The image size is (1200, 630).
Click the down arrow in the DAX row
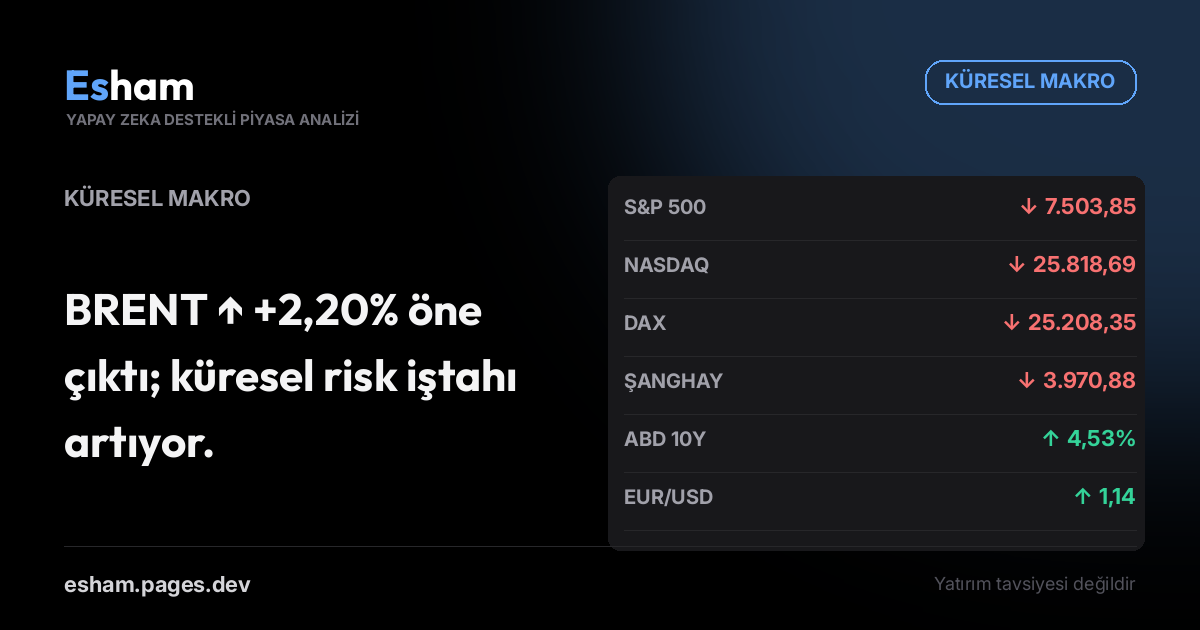1011,323
